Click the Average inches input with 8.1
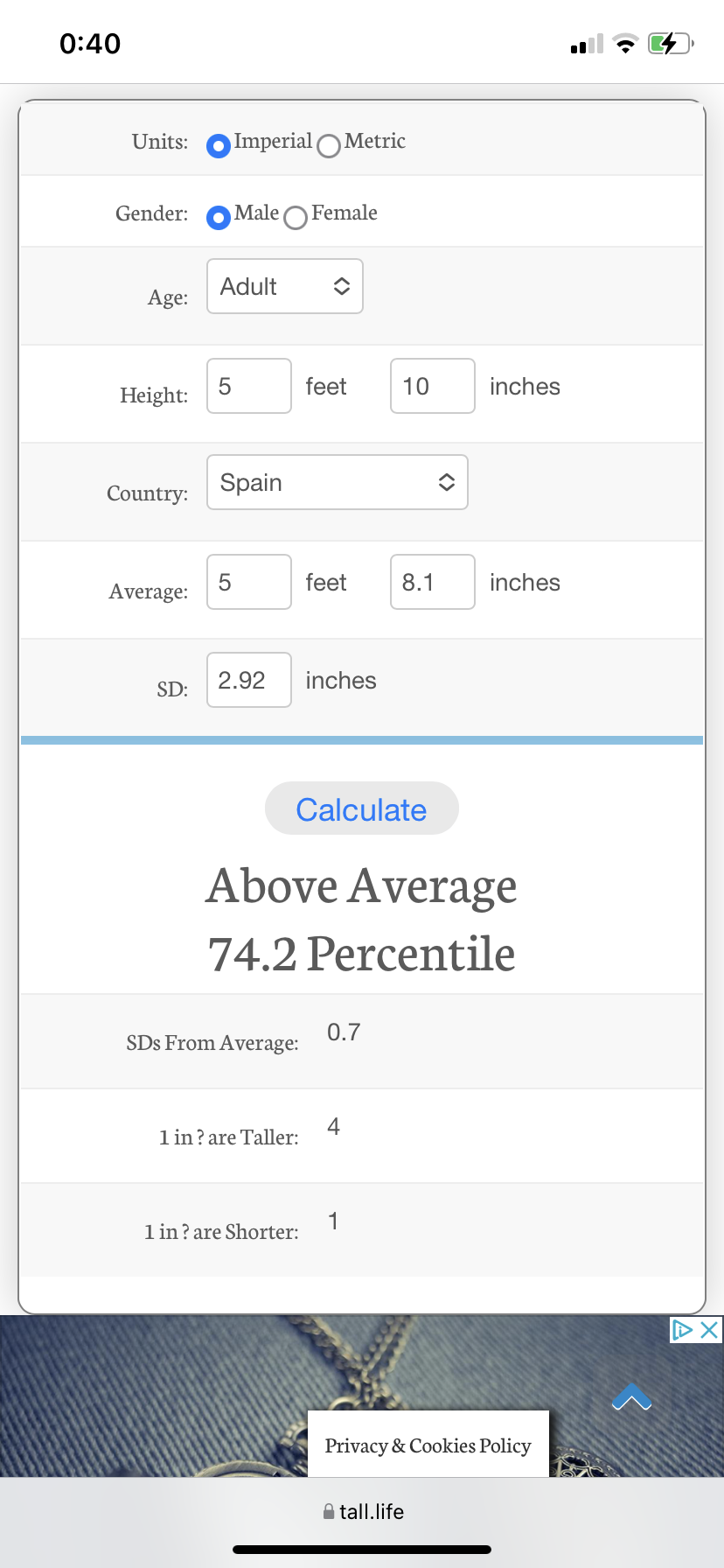 (x=433, y=582)
